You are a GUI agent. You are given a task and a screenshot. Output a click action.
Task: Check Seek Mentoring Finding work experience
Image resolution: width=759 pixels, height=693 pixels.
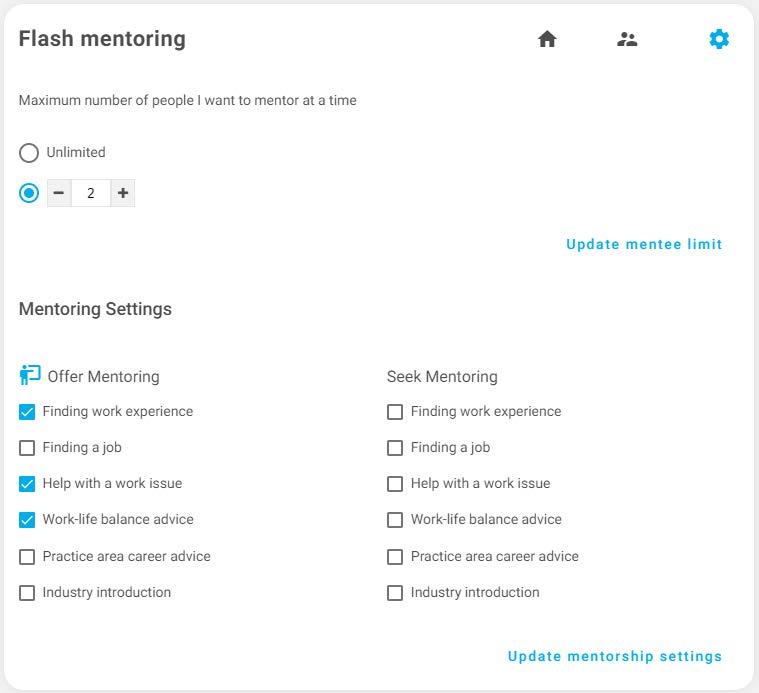coord(395,412)
